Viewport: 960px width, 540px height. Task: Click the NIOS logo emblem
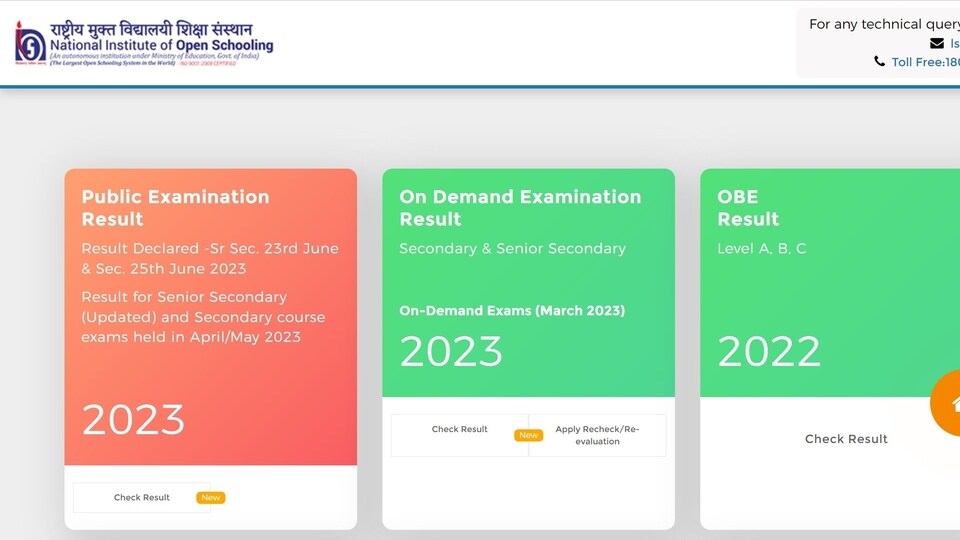pos(30,43)
